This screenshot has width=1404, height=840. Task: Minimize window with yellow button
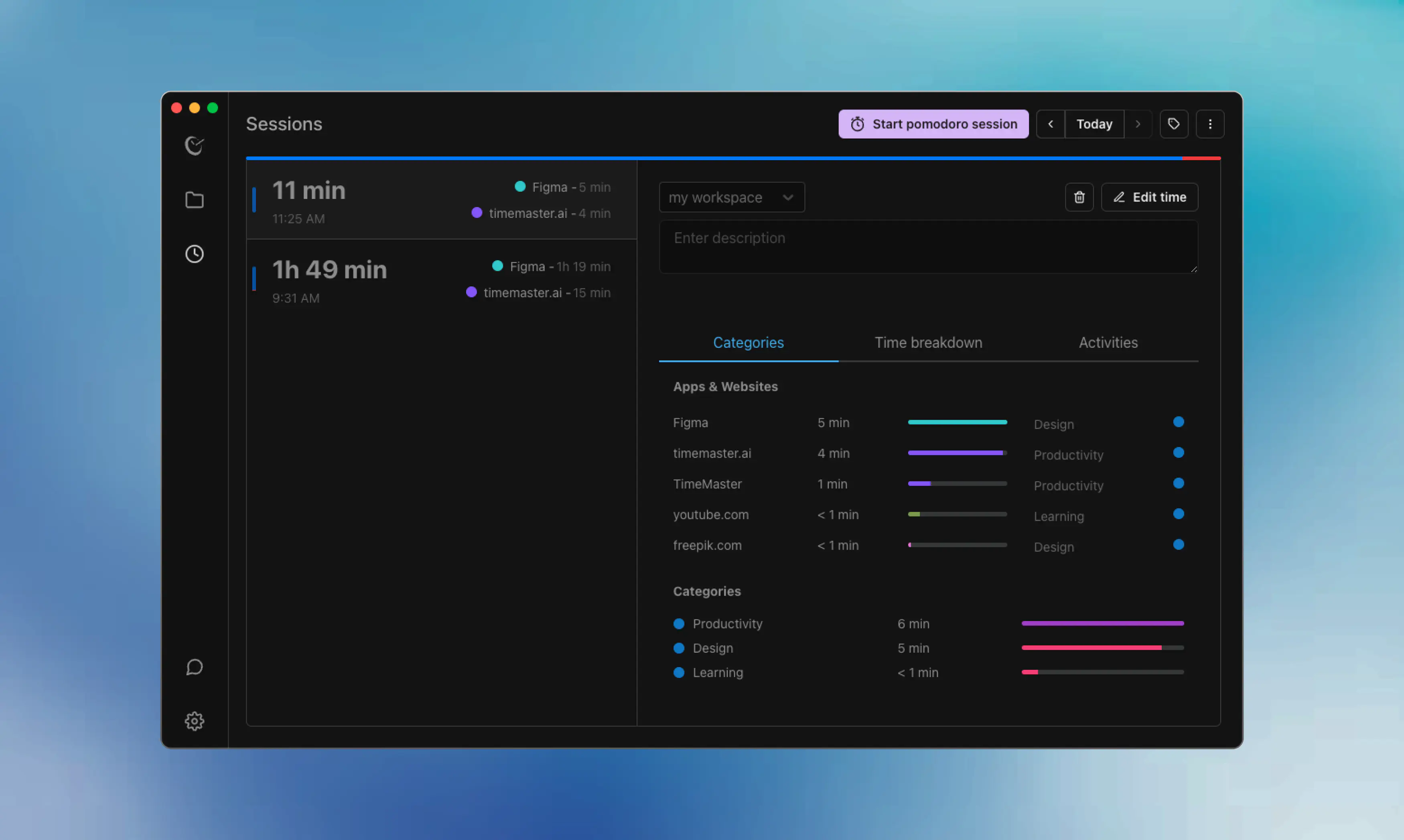pos(195,108)
